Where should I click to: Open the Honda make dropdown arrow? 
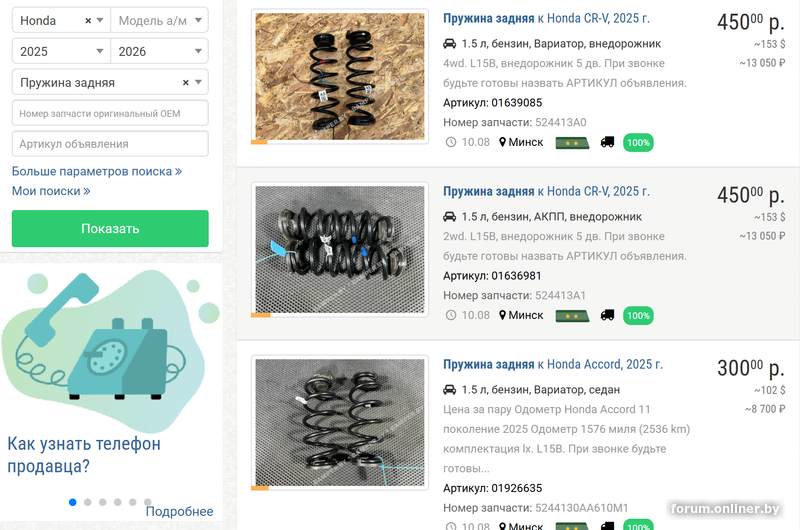(x=100, y=20)
